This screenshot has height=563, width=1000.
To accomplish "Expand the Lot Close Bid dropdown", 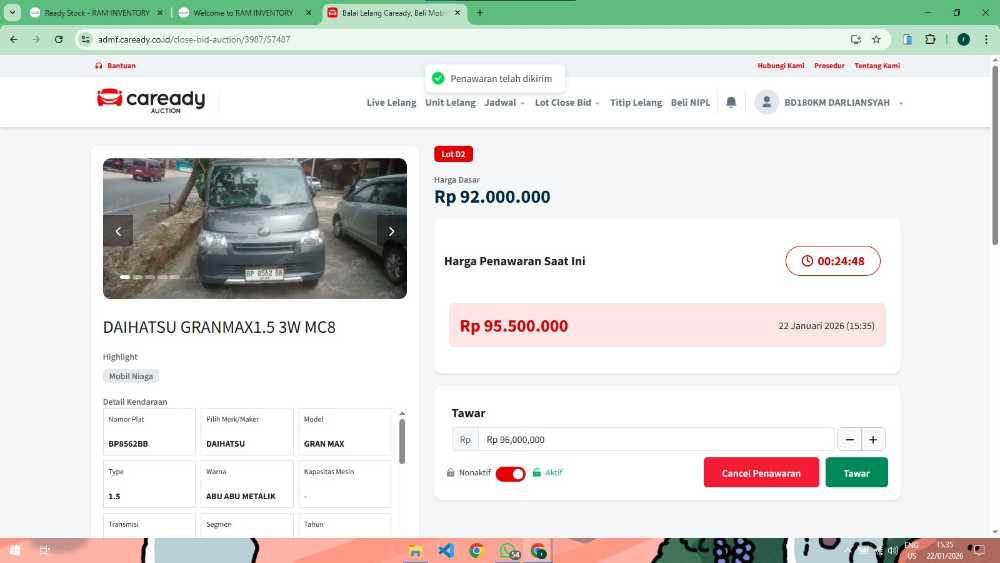I will 567,102.
